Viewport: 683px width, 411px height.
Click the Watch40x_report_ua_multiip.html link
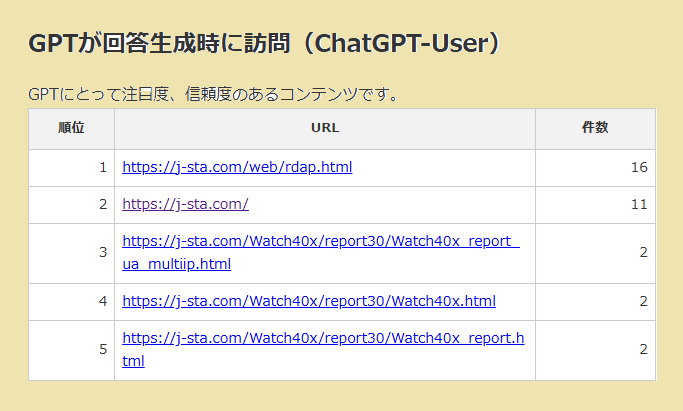pos(320,241)
